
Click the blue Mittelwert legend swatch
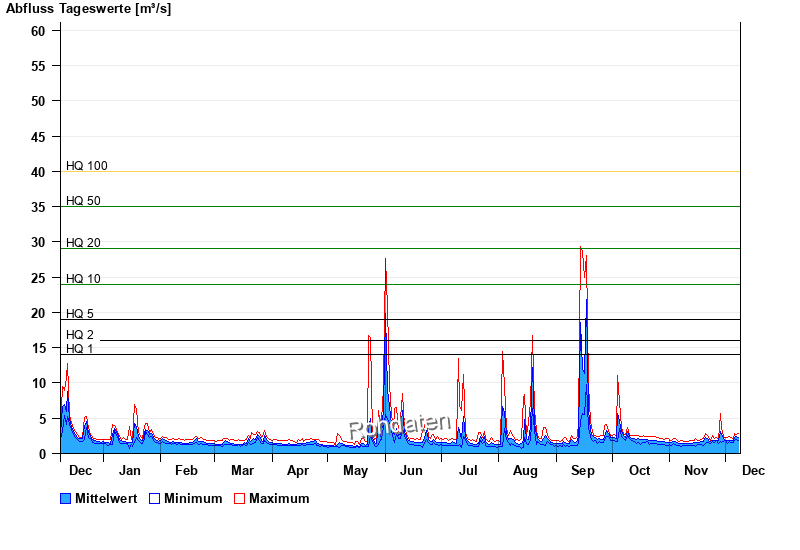(67, 498)
